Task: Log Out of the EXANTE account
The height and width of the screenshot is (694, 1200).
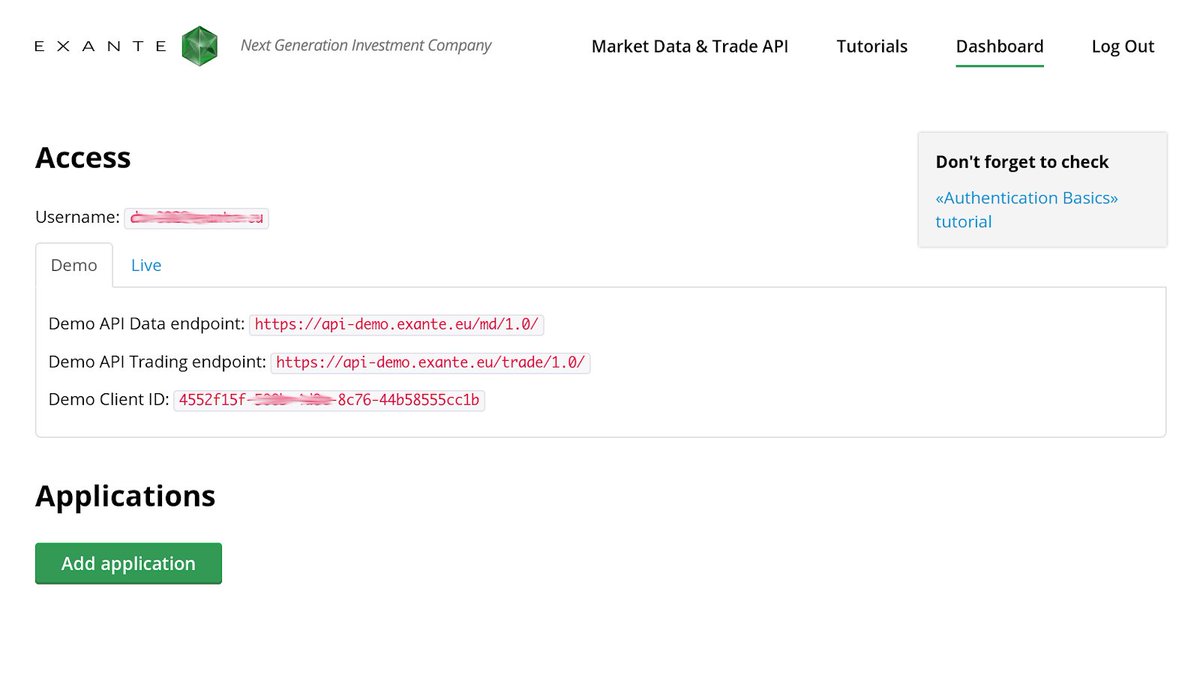Action: 1122,46
